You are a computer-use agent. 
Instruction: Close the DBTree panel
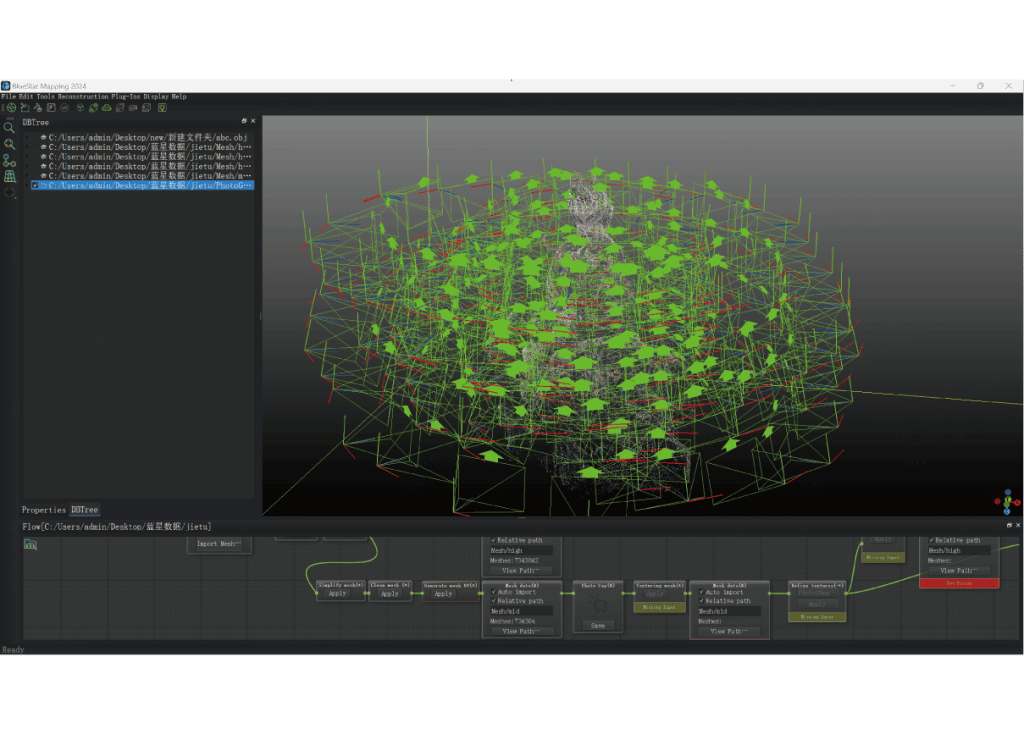coord(253,121)
